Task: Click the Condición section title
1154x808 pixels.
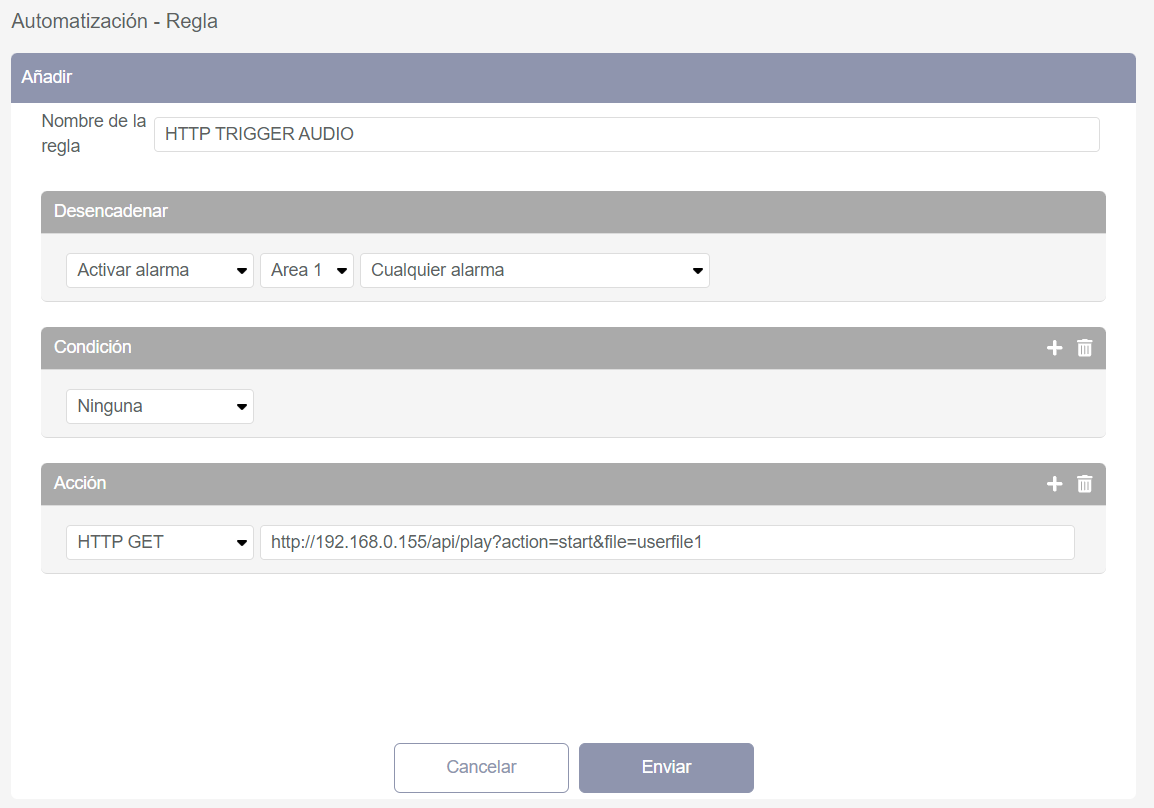Action: point(93,347)
